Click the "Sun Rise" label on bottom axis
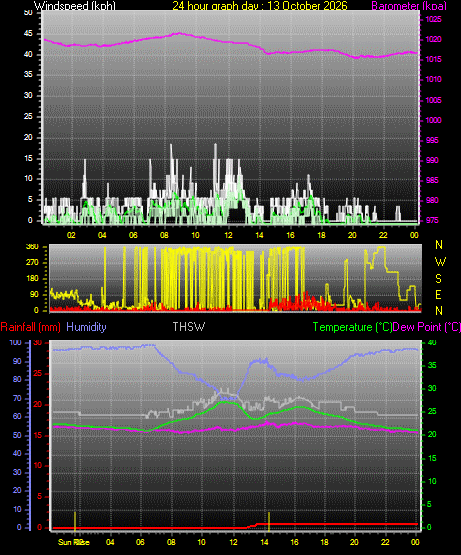 (x=74, y=542)
